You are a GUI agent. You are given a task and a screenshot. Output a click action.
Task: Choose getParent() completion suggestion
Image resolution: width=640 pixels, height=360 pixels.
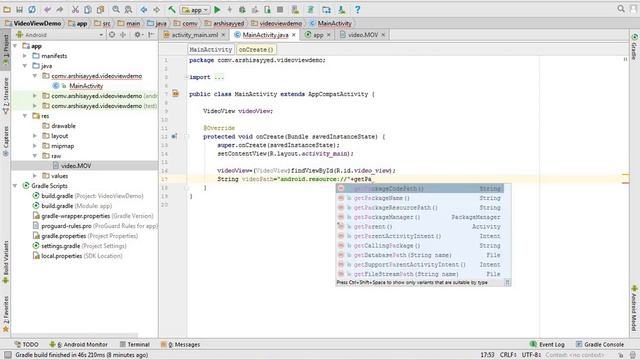(420, 227)
